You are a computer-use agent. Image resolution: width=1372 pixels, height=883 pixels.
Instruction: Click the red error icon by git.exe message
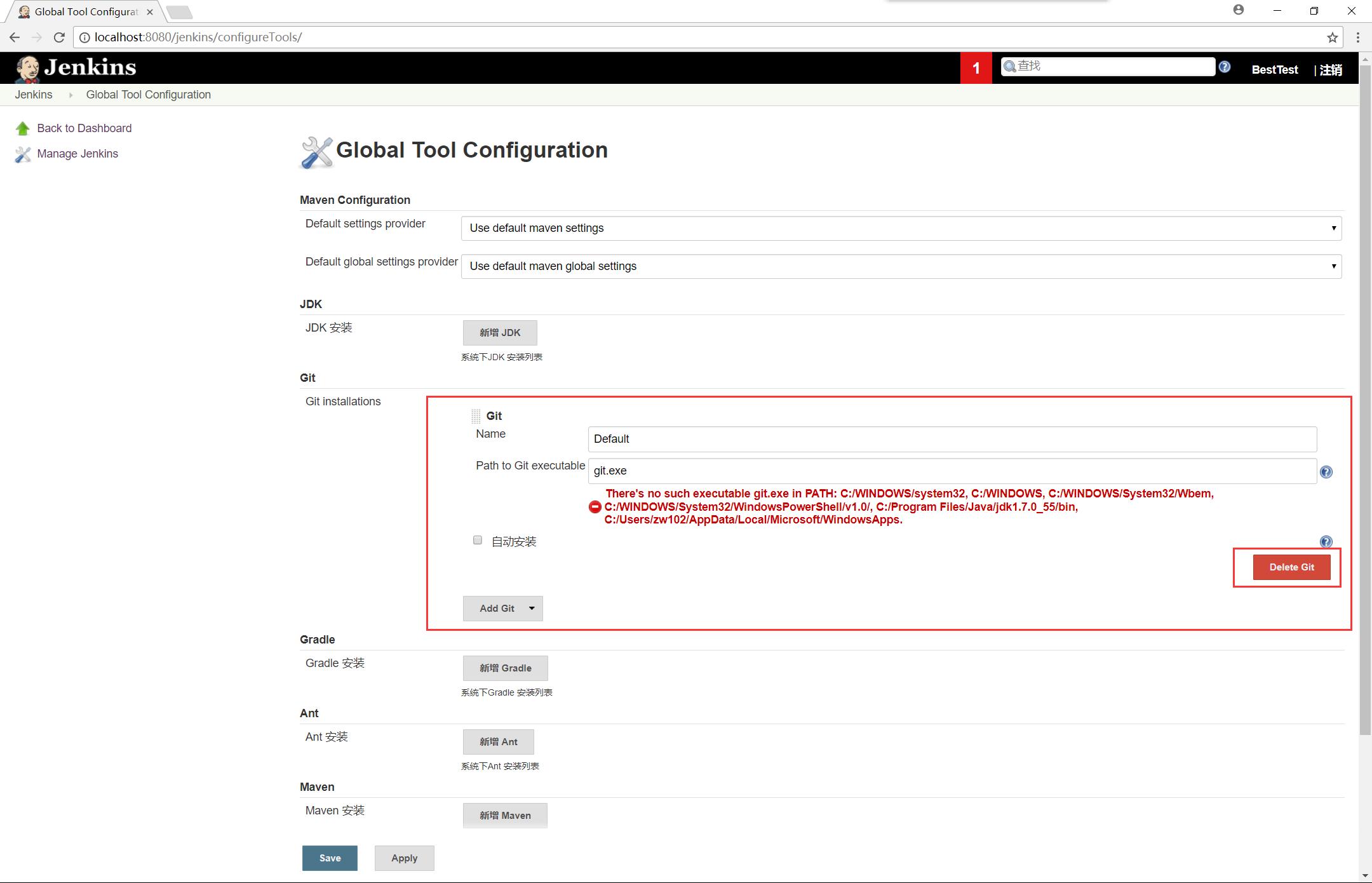(x=595, y=507)
